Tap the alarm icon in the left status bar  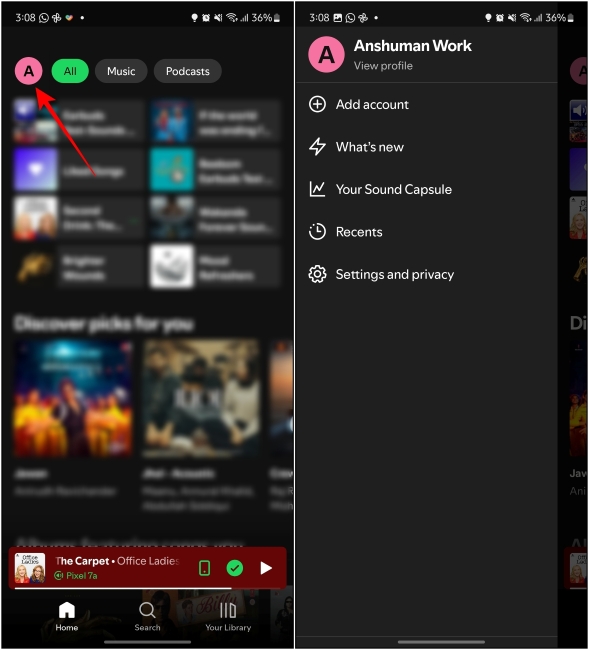pyautogui.click(x=206, y=18)
